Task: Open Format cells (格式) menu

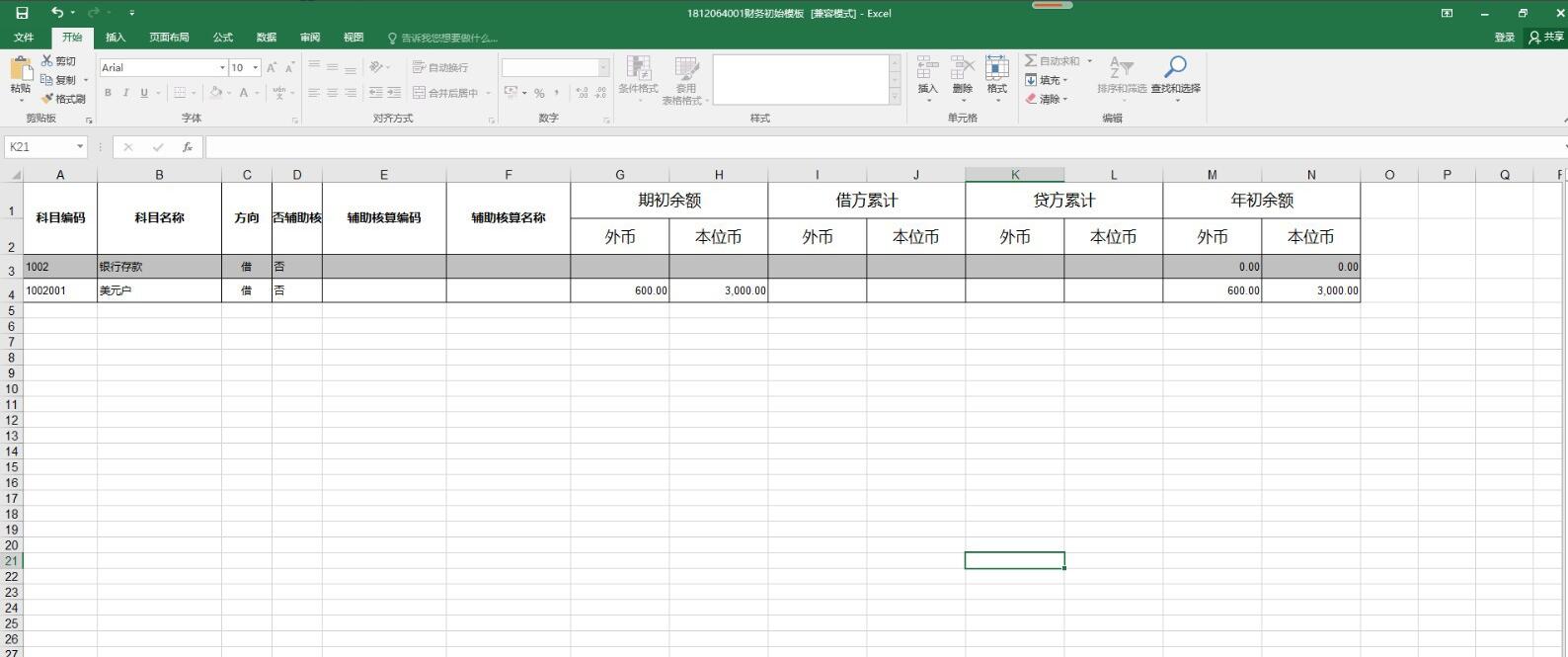Action: tap(997, 78)
